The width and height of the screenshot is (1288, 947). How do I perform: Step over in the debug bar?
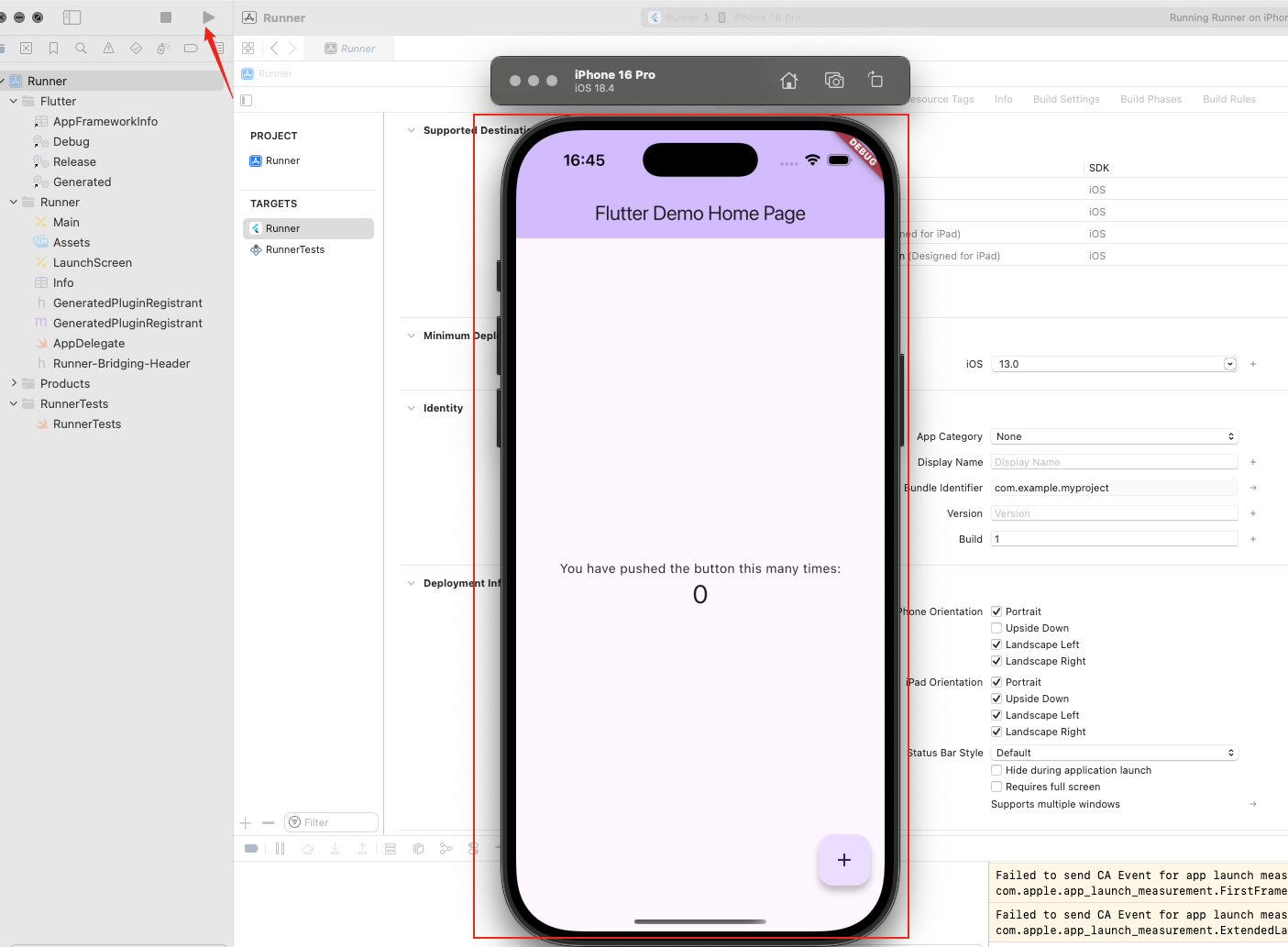tap(308, 849)
